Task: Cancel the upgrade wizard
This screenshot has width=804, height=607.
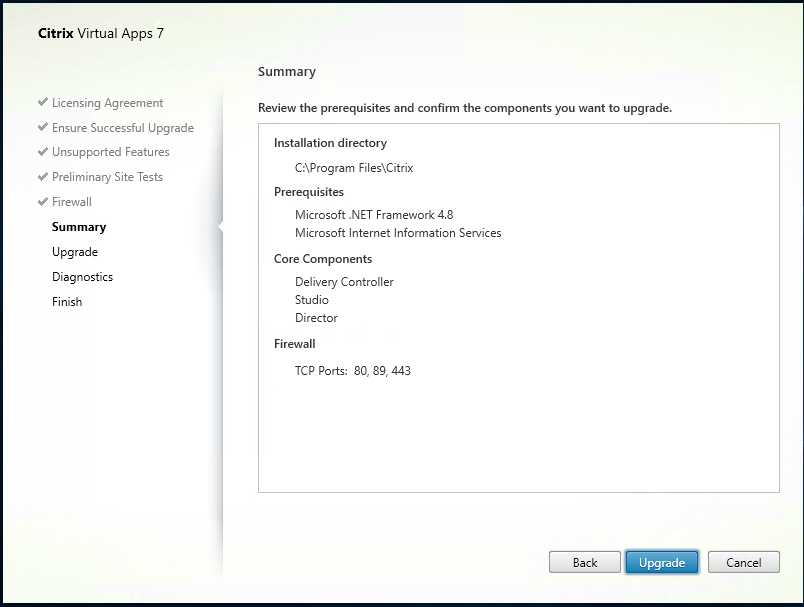Action: coord(743,562)
